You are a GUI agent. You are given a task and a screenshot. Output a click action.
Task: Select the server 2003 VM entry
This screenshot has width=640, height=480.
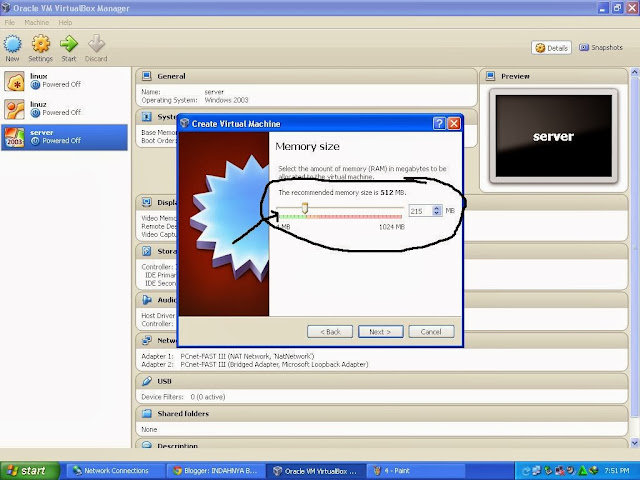click(x=64, y=137)
